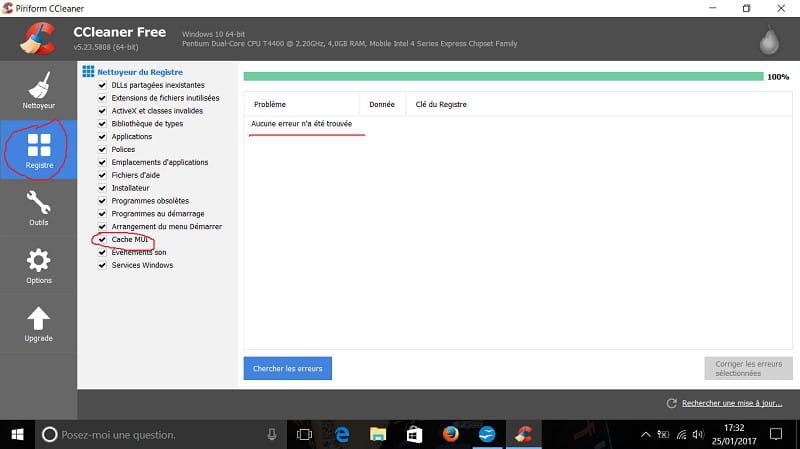The image size is (800, 449).
Task: Open the Windows Store from the taskbar
Action: (x=414, y=435)
